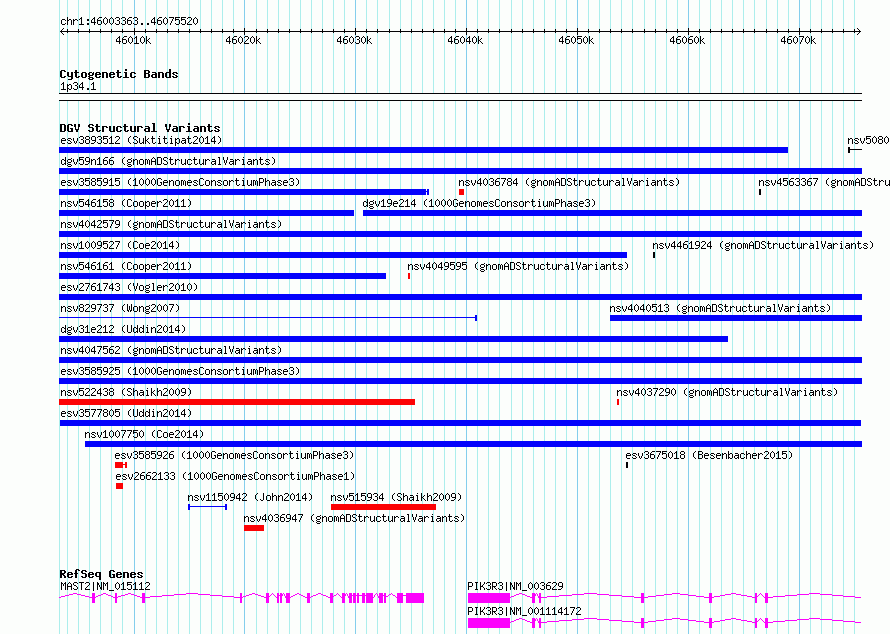This screenshot has height=634, width=890.
Task: Select nsv4040513 gnomAD variant label
Action: [x=720, y=308]
